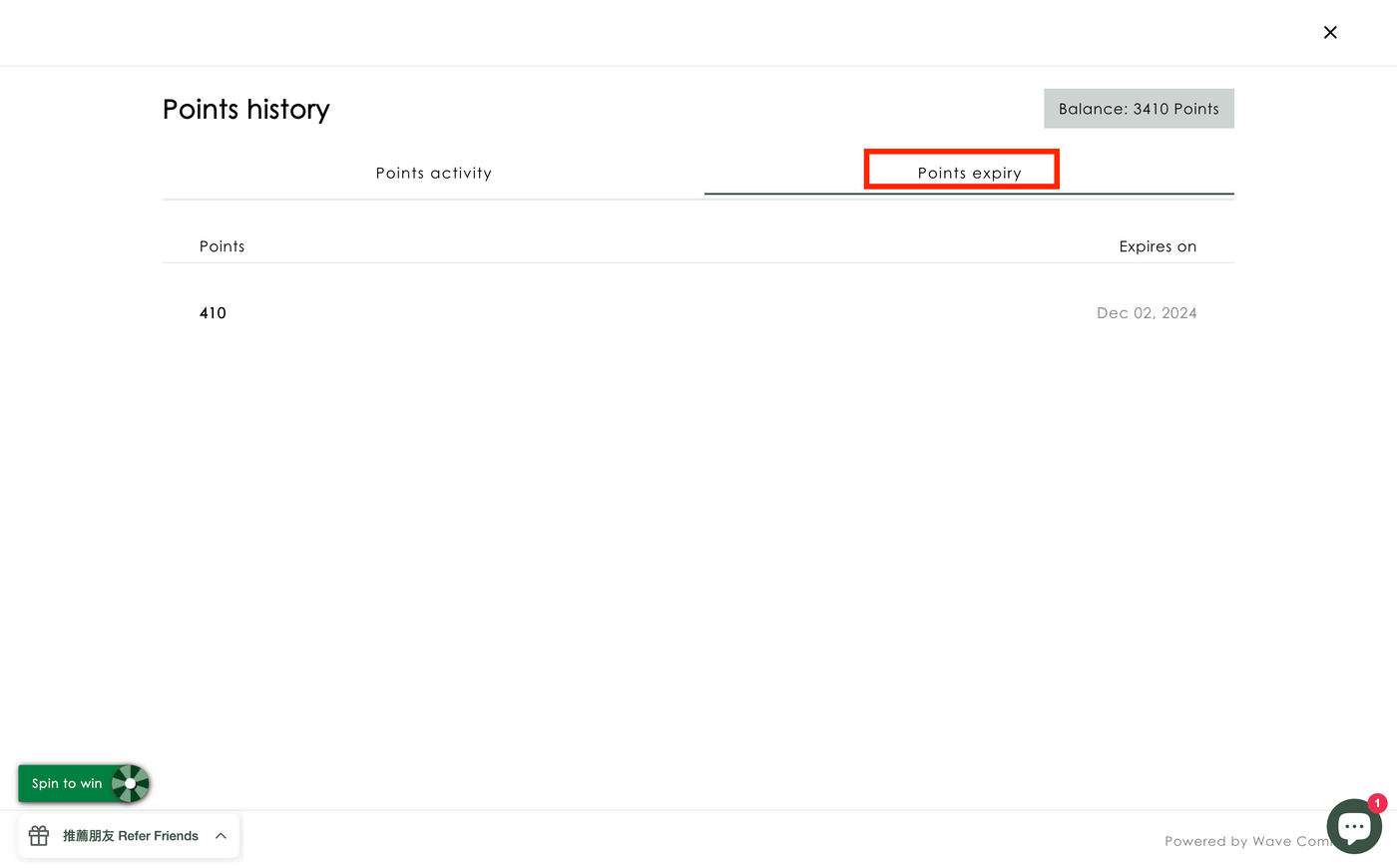The height and width of the screenshot is (868, 1397).
Task: Click the Dec 02, 2024 expiry date
Action: (x=1146, y=313)
